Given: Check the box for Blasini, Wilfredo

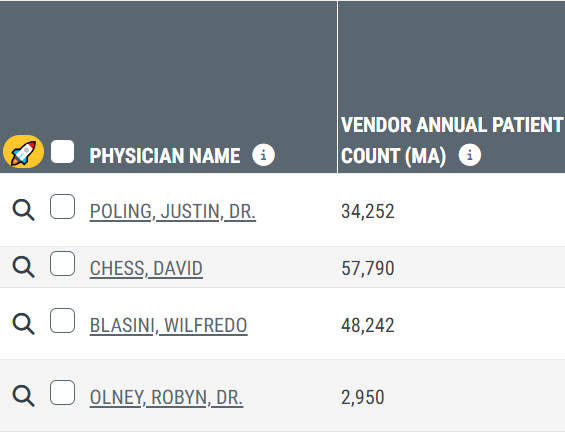Looking at the screenshot, I should [63, 320].
